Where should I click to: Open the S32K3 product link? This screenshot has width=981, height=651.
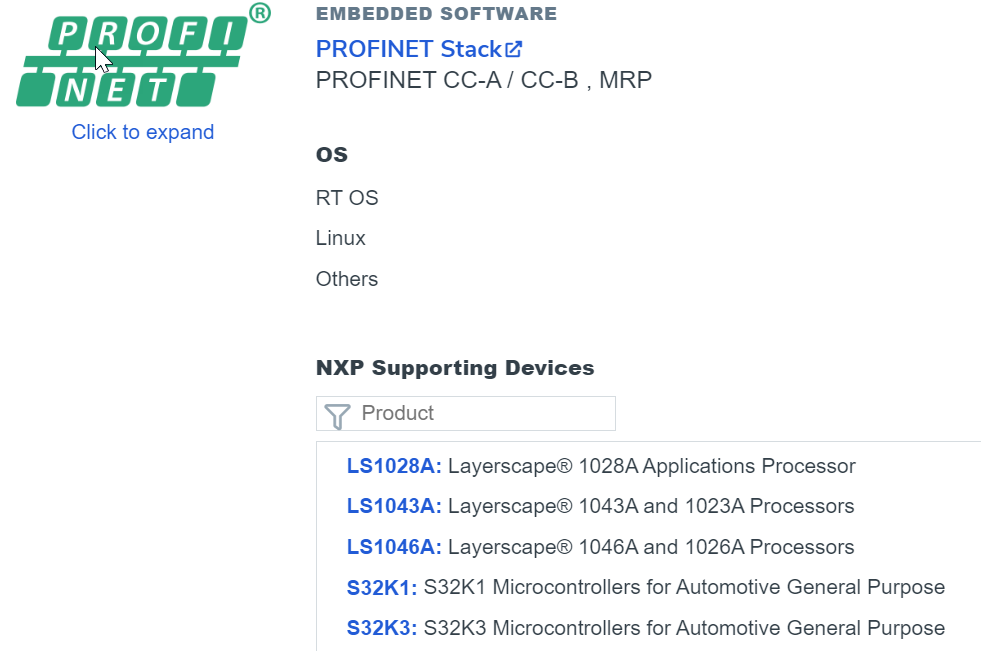pyautogui.click(x=381, y=628)
